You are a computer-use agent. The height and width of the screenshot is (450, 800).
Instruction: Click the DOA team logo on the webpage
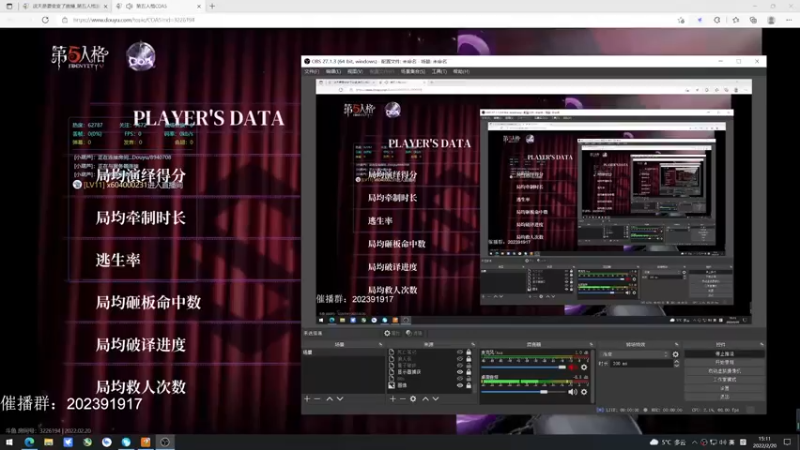[141, 57]
